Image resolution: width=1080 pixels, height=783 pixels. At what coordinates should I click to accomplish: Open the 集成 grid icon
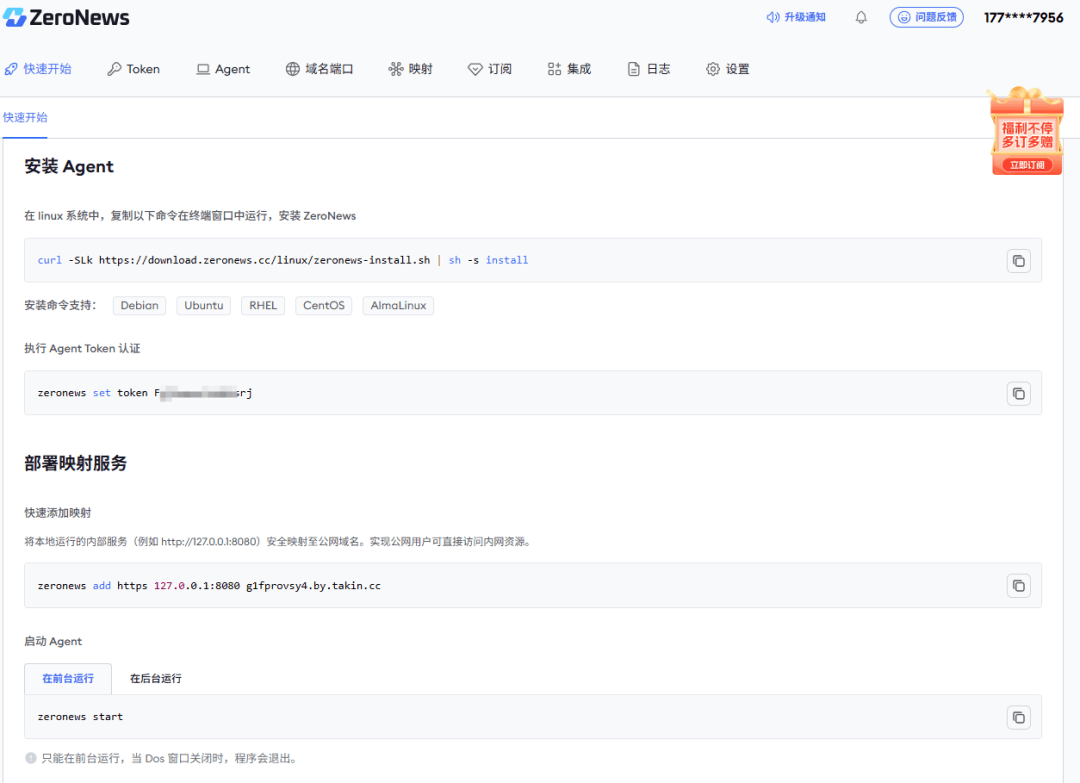pos(554,69)
